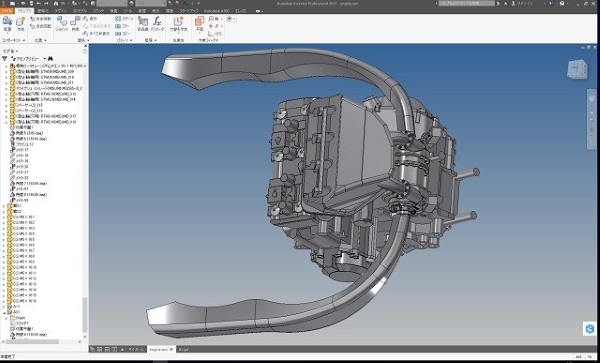Select the Joint tool in the ribbon

[62, 23]
